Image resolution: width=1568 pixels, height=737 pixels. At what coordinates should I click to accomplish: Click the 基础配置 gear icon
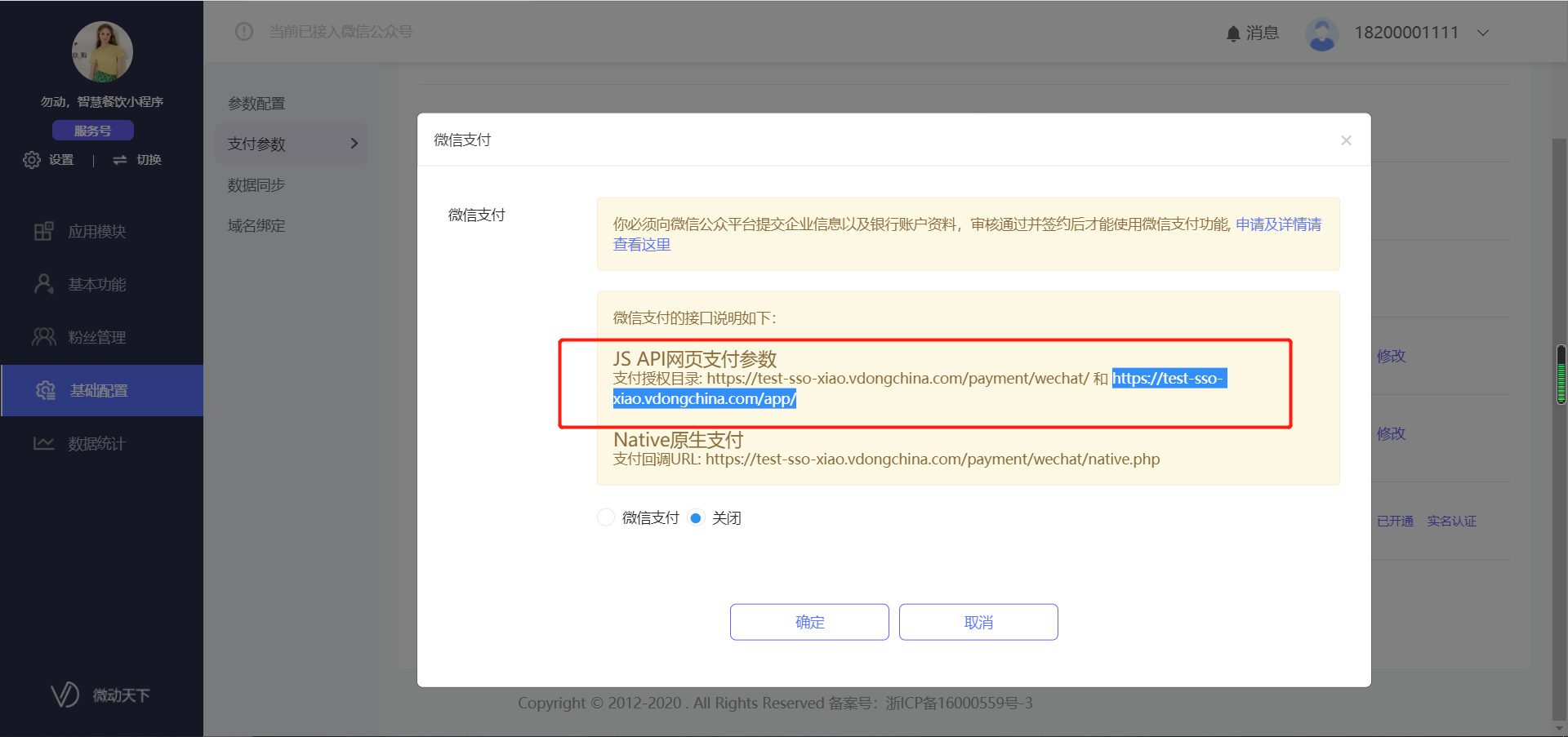click(x=46, y=390)
